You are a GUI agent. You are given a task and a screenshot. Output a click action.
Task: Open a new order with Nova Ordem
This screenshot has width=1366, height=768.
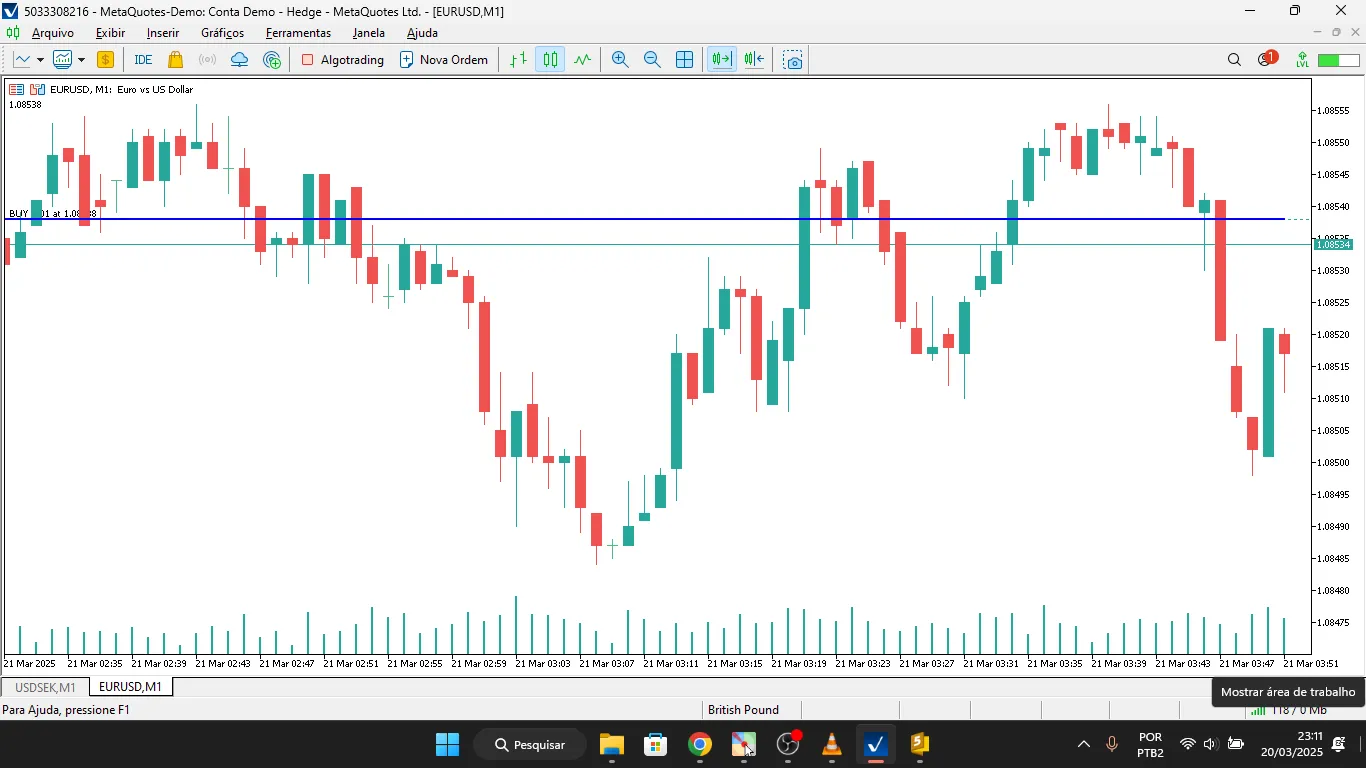coord(443,59)
